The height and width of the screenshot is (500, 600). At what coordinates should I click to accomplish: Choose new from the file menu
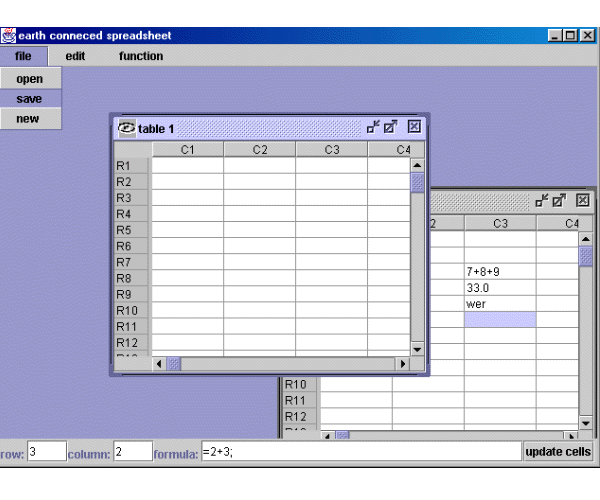[30, 119]
